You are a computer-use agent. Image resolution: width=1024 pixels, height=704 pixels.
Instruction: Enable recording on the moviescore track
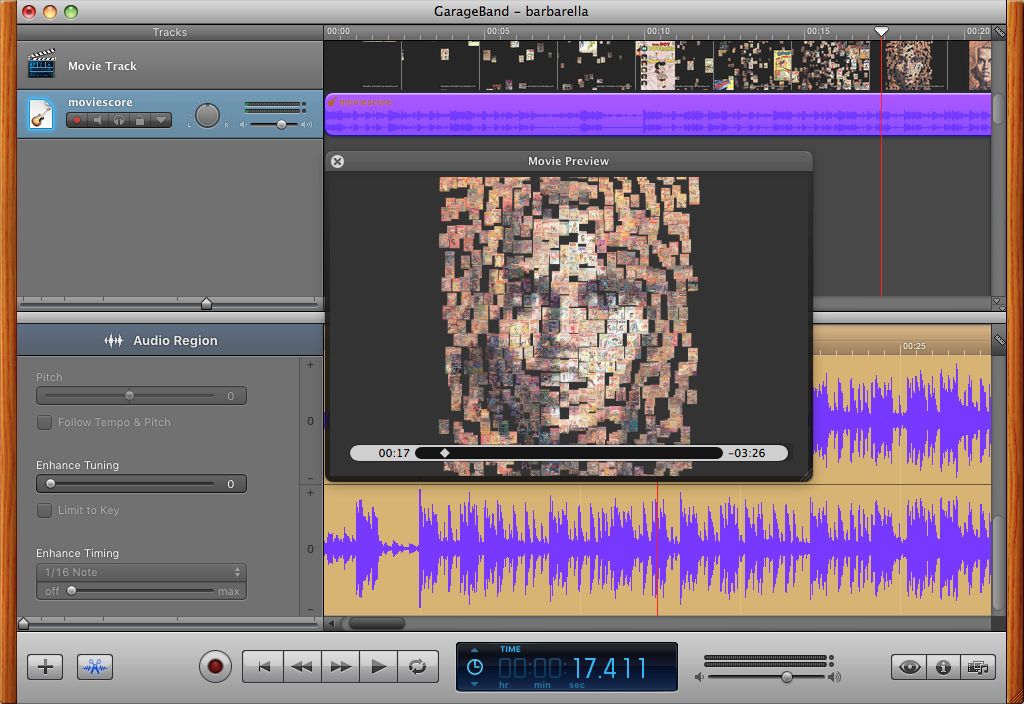77,120
